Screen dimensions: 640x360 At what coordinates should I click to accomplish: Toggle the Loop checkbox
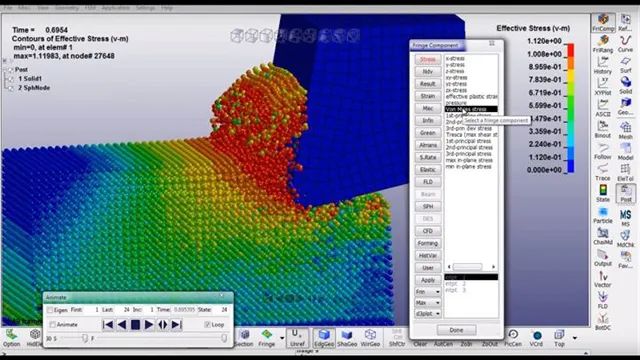(207, 324)
